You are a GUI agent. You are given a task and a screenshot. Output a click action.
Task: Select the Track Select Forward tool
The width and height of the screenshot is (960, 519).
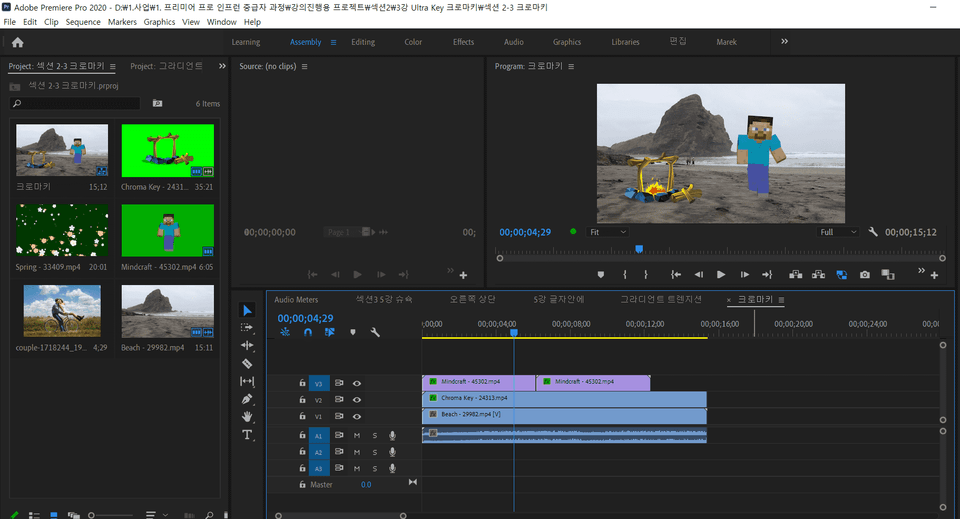click(x=247, y=327)
